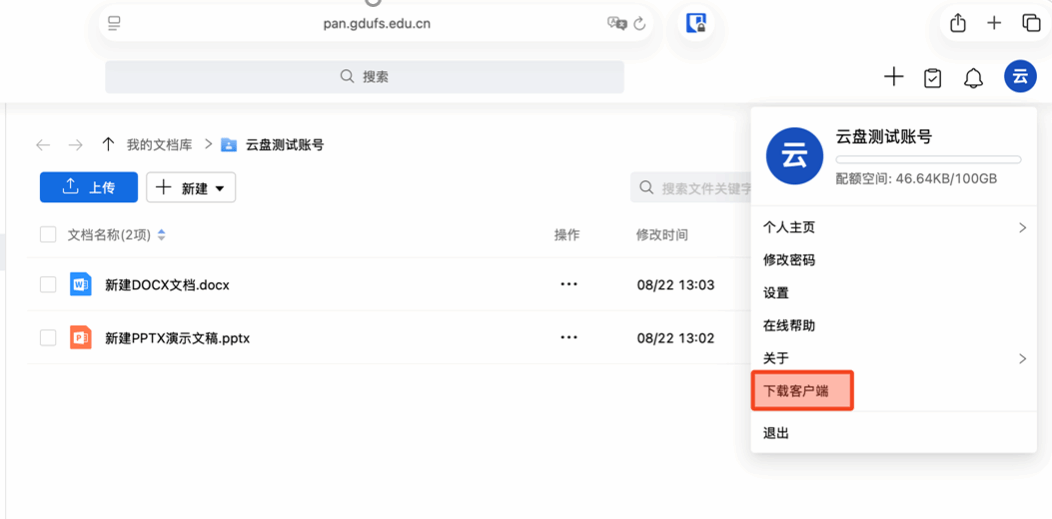
Task: Open the 新建 dropdown button
Action: click(x=191, y=188)
